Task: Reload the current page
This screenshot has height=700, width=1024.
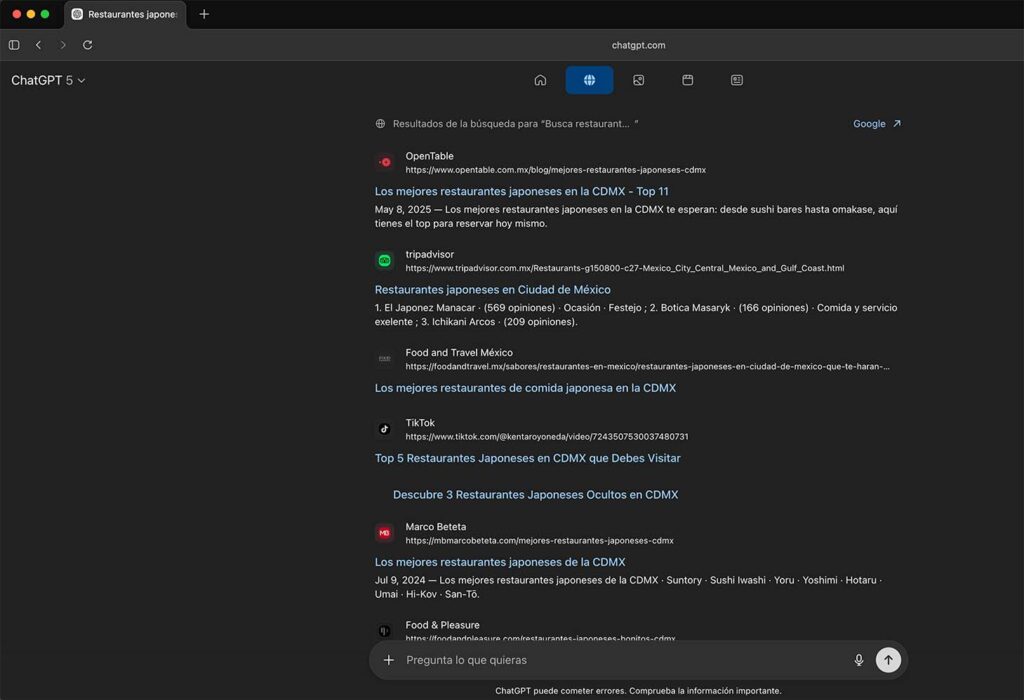Action: click(x=88, y=45)
